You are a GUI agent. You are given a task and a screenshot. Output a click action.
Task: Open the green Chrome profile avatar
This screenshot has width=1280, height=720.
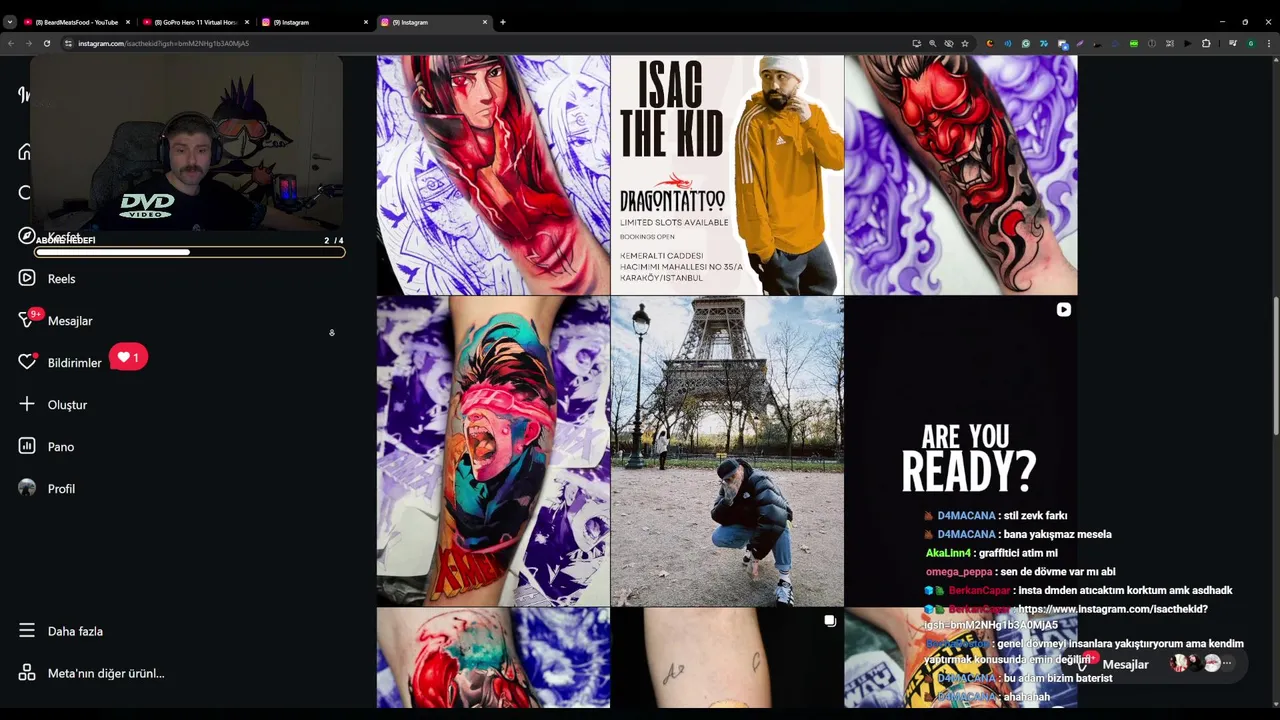coord(1251,43)
